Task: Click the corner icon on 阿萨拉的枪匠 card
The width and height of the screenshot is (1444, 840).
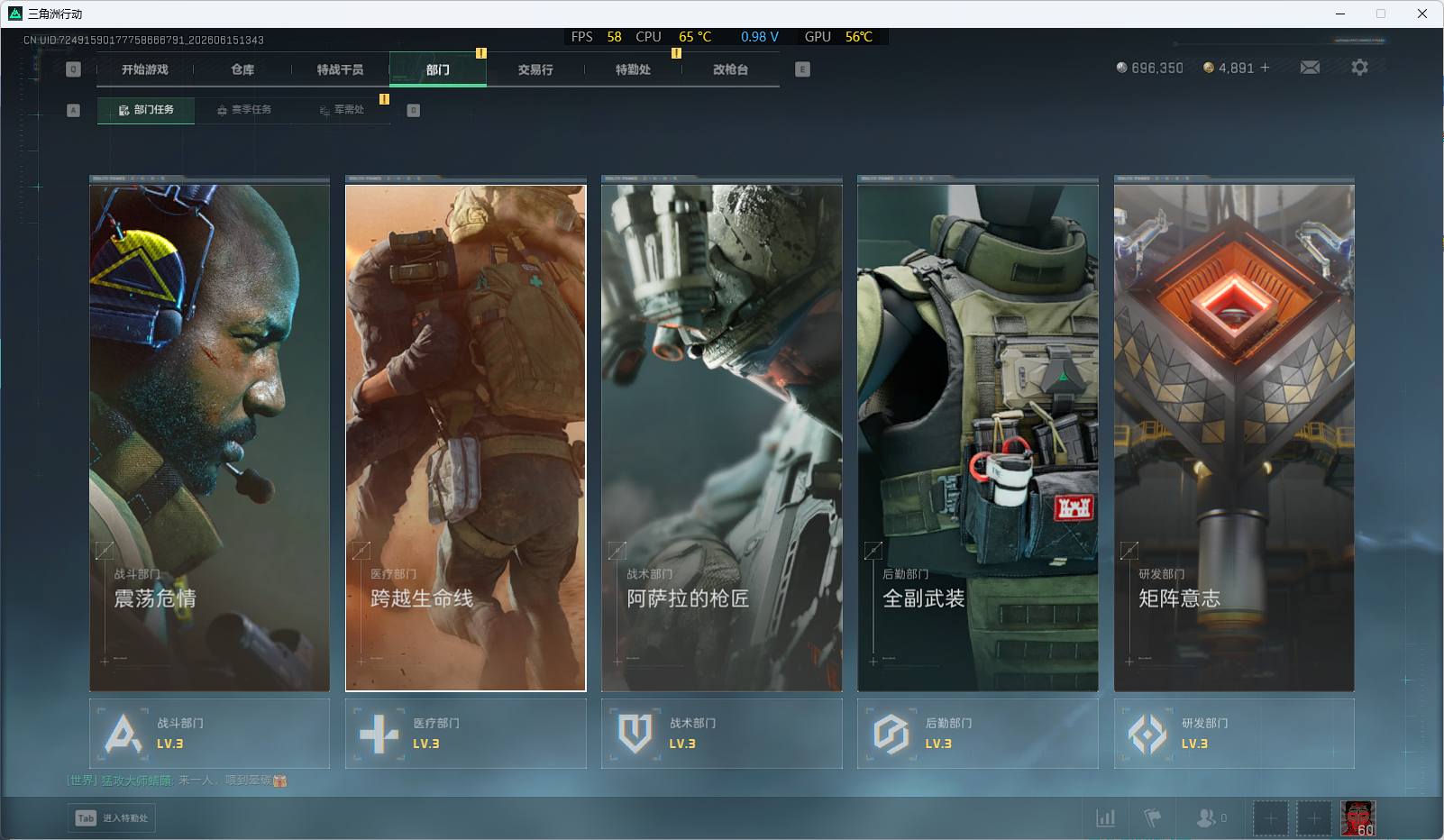Action: (617, 550)
